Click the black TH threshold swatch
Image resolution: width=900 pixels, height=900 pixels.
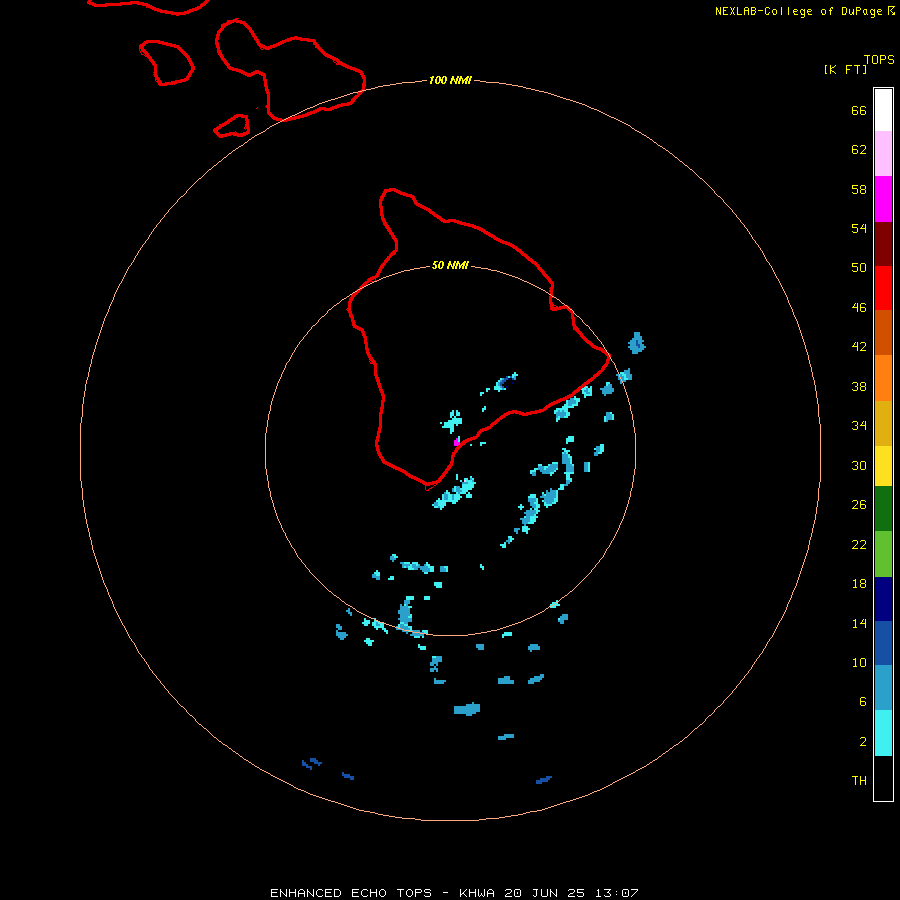883,778
